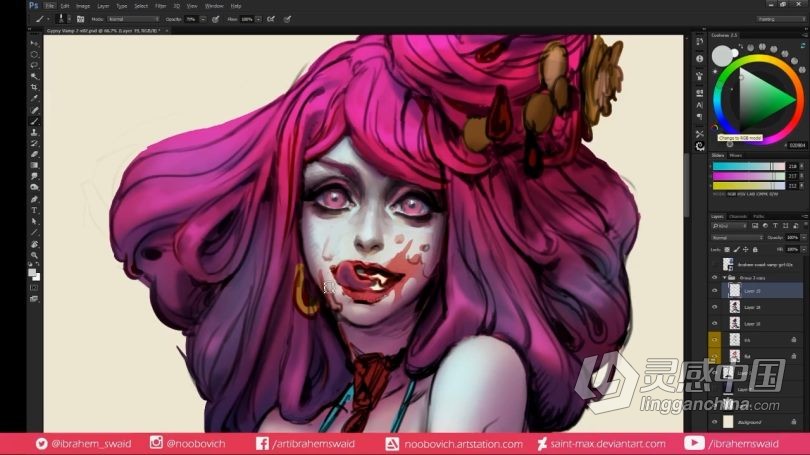Select the Elliptical Marquee tool
810x455 pixels.
coord(34,54)
